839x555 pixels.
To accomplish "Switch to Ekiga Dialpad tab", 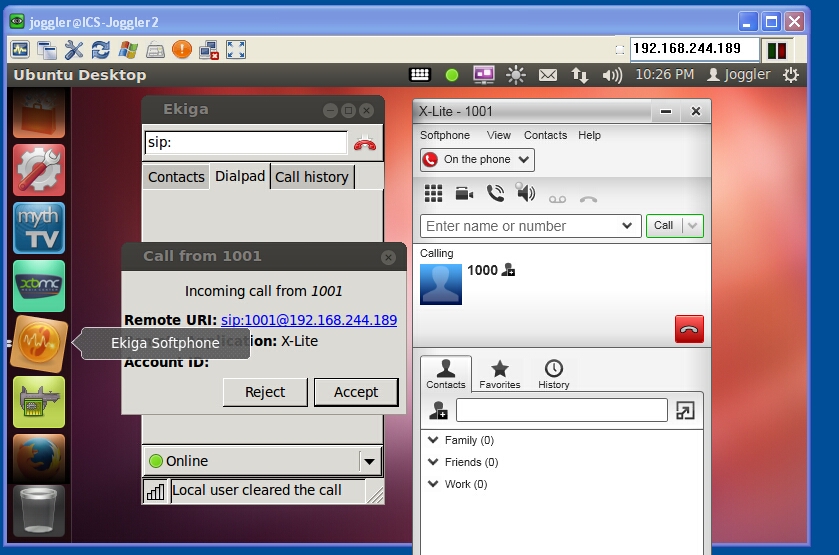I will point(240,176).
